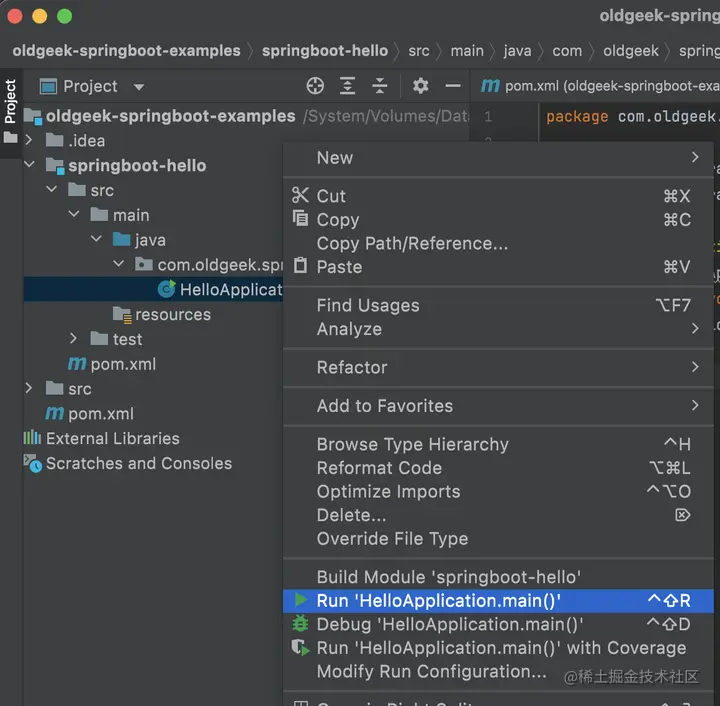Click springboot-hello in breadcrumb
Image resolution: width=720 pixels, height=706 pixels.
pyautogui.click(x=325, y=50)
